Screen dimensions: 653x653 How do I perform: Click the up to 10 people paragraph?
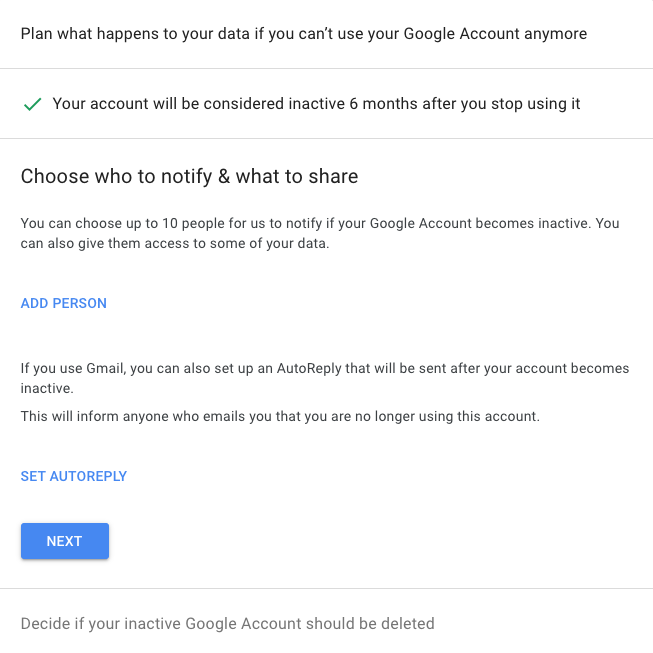[x=320, y=233]
